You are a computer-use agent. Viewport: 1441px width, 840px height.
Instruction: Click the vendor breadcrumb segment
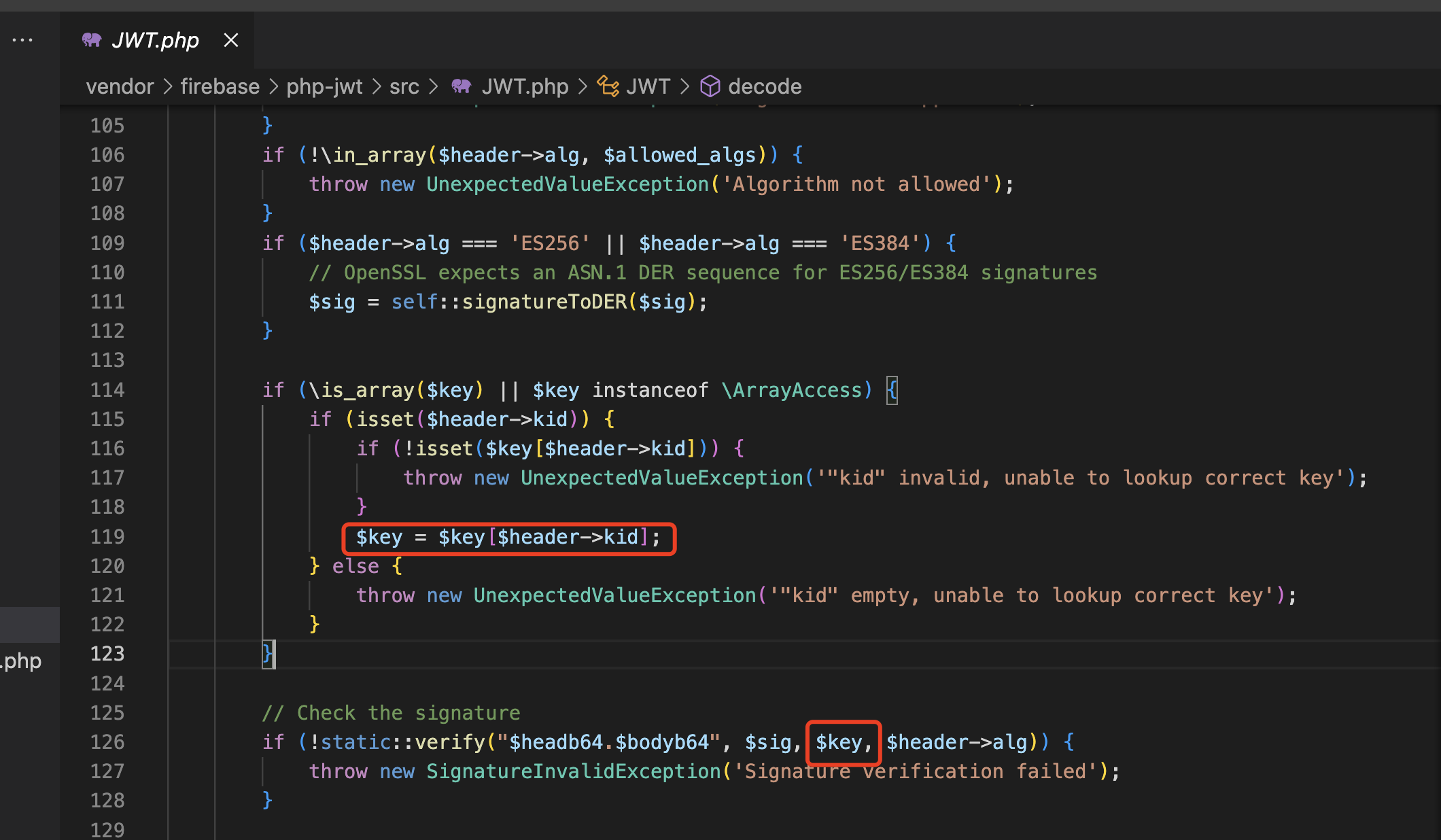[x=120, y=86]
